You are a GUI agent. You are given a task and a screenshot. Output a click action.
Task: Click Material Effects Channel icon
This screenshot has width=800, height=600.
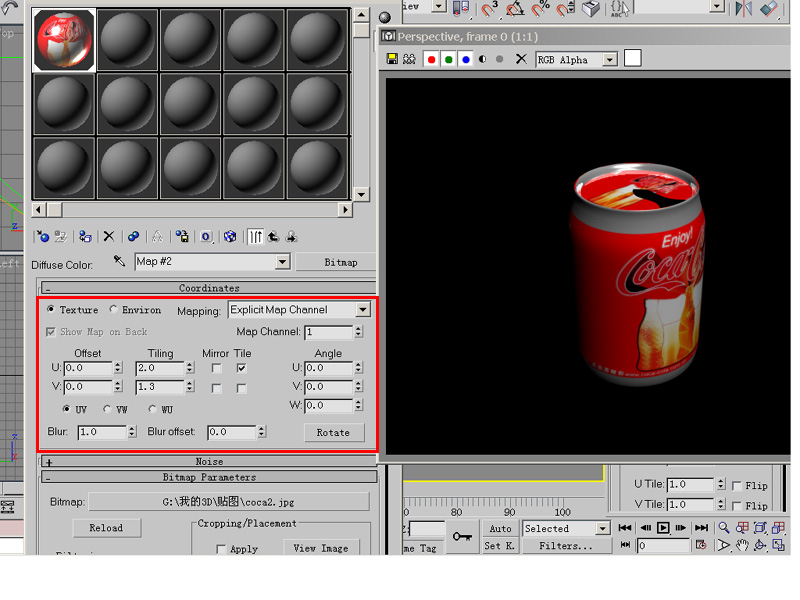pyautogui.click(x=206, y=236)
